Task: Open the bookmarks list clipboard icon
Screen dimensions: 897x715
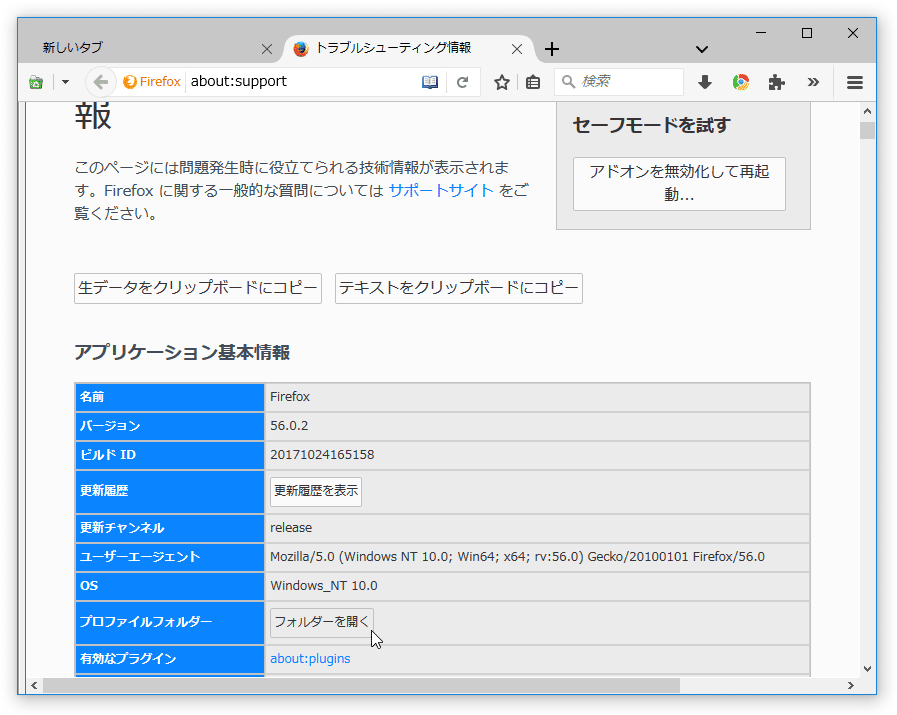Action: pyautogui.click(x=533, y=82)
